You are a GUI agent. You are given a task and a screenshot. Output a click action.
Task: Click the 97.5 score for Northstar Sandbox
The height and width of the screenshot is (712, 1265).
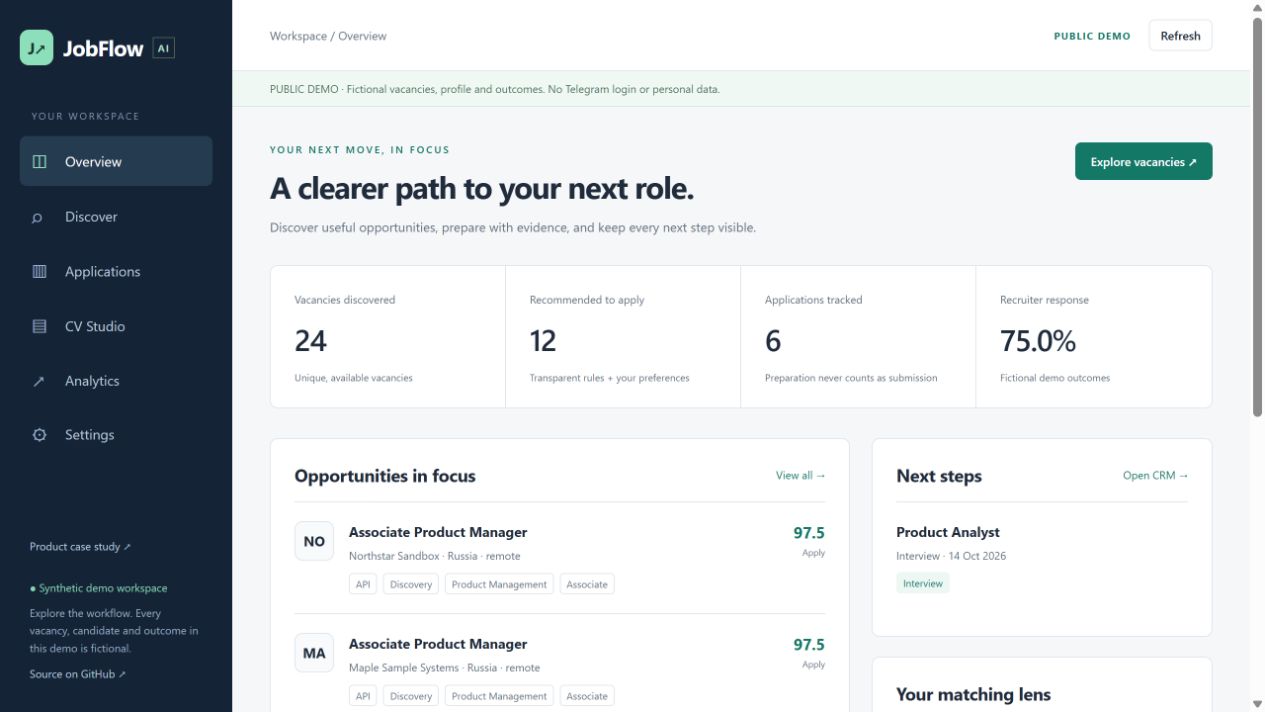[x=809, y=533]
